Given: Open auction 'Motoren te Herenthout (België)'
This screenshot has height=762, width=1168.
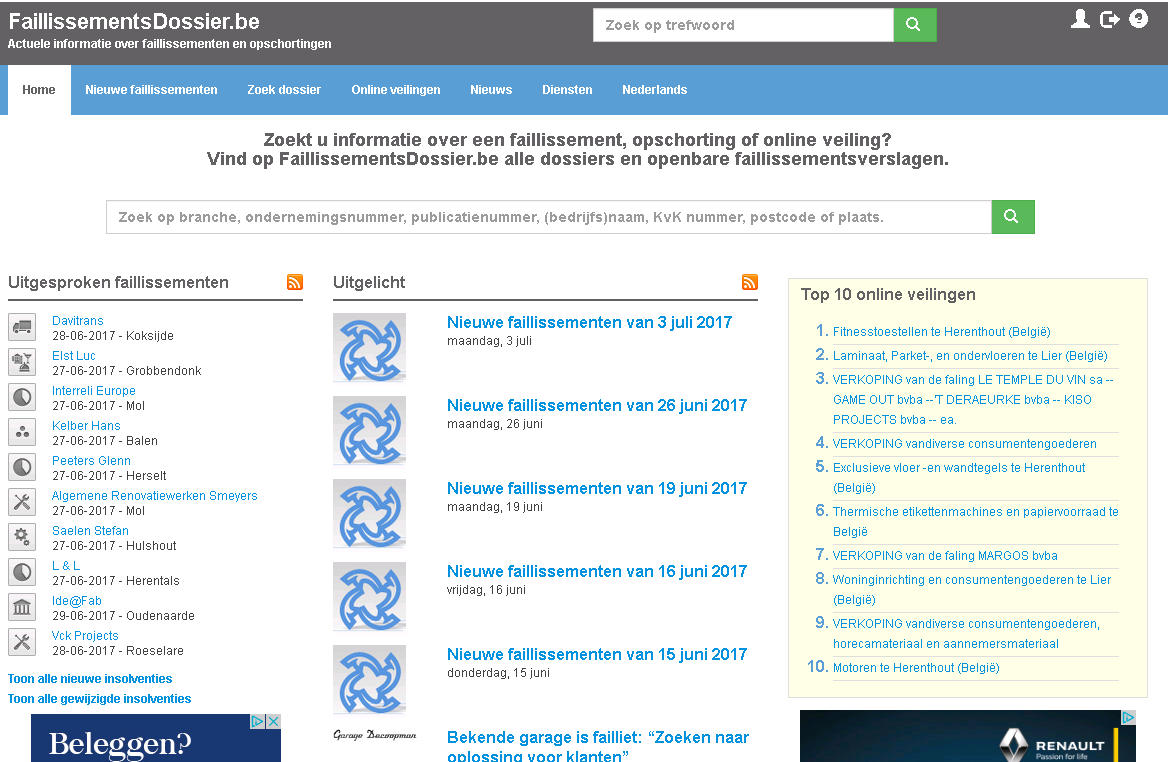Looking at the screenshot, I should pyautogui.click(x=916, y=668).
